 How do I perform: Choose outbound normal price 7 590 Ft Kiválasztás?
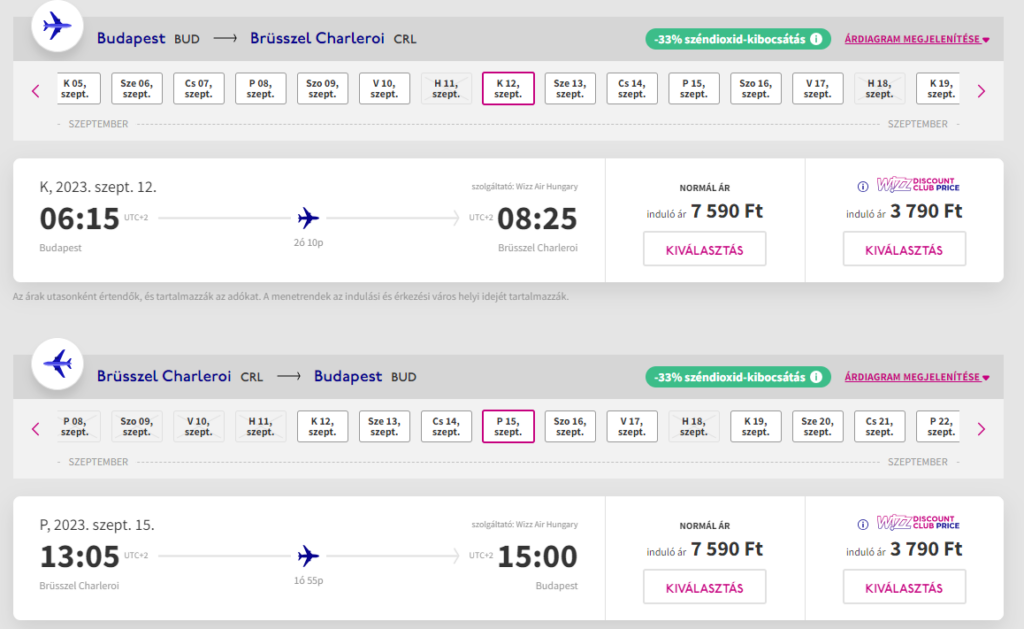[704, 250]
